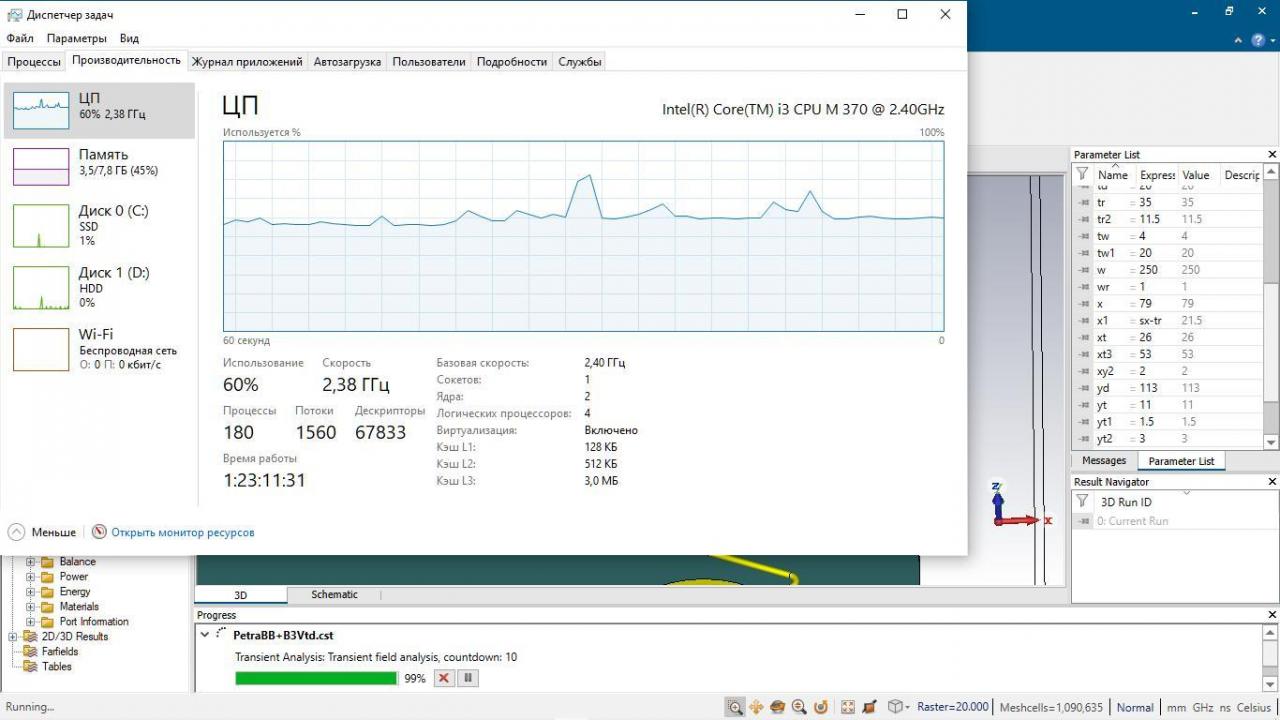
Task: Click the CPU usage graph in Task Manager
Action: point(583,236)
